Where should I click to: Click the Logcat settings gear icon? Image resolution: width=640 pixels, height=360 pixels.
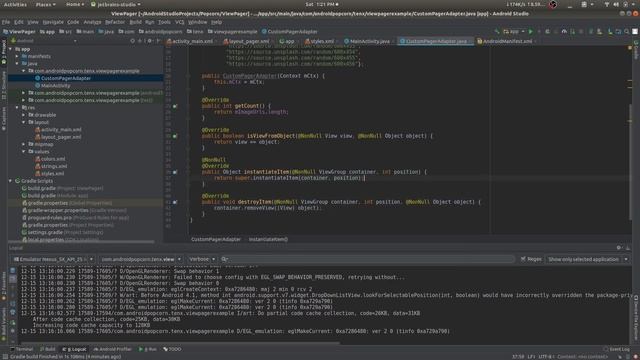(x=619, y=247)
